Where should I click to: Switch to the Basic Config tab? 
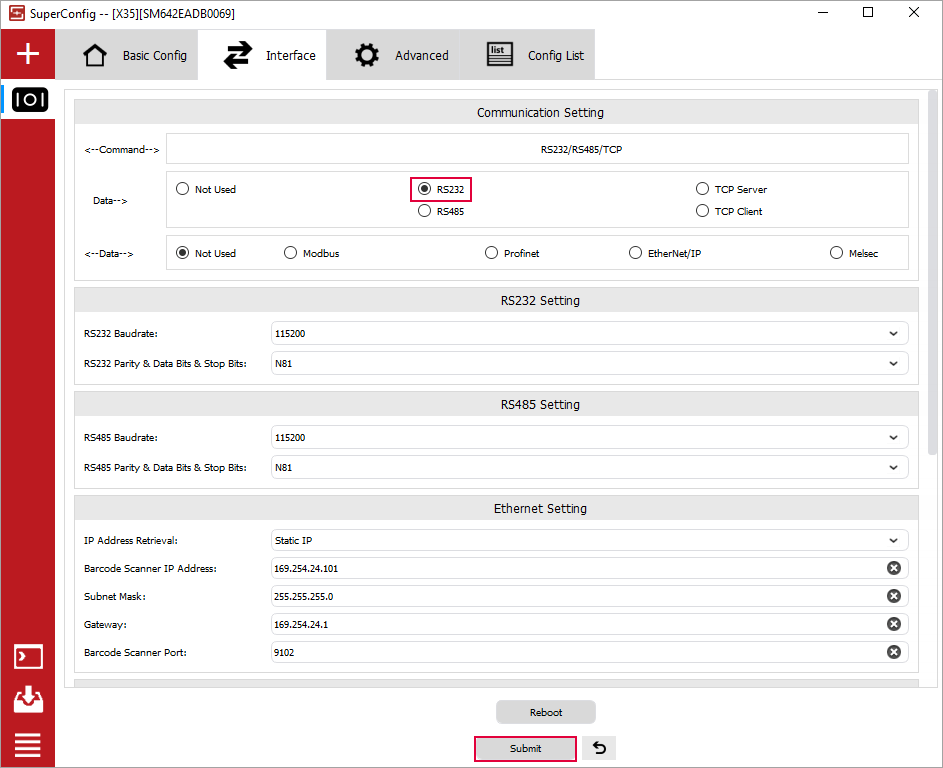(135, 55)
